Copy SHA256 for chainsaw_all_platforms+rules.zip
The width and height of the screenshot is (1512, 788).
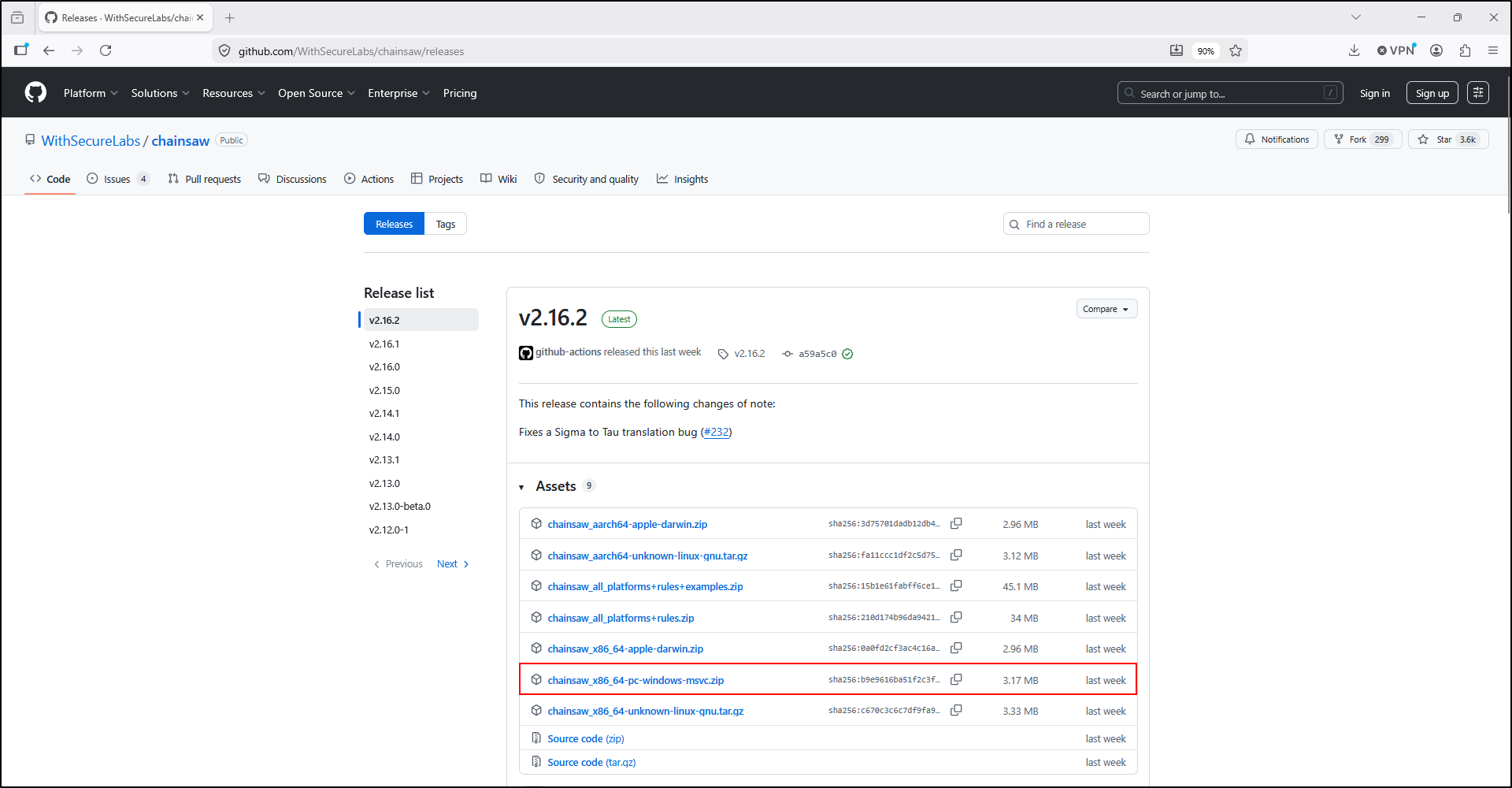point(956,618)
